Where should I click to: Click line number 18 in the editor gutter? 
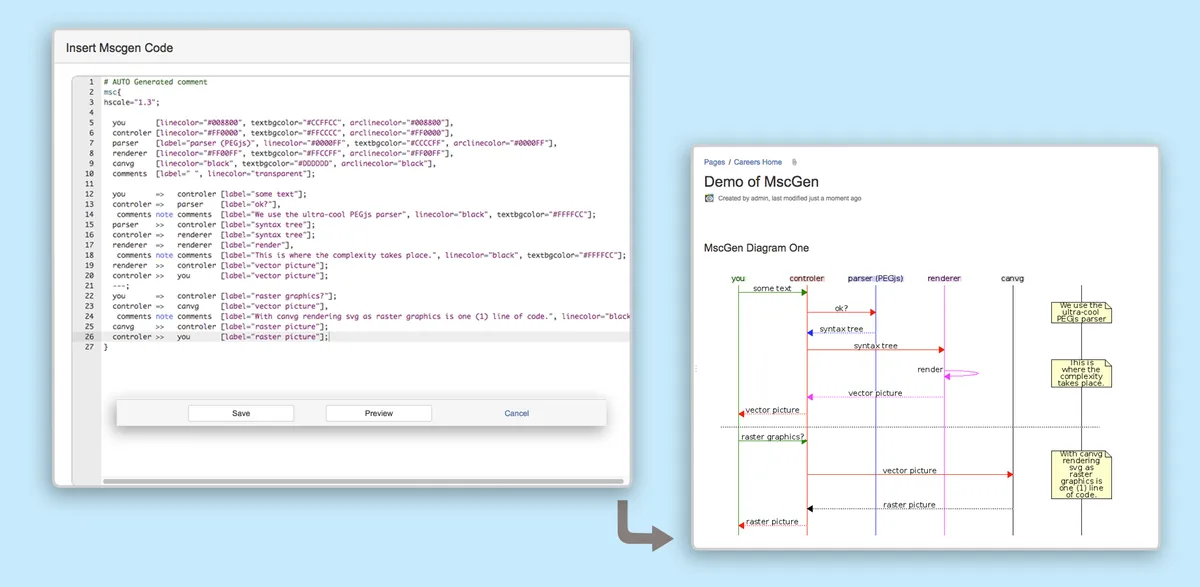(89, 255)
